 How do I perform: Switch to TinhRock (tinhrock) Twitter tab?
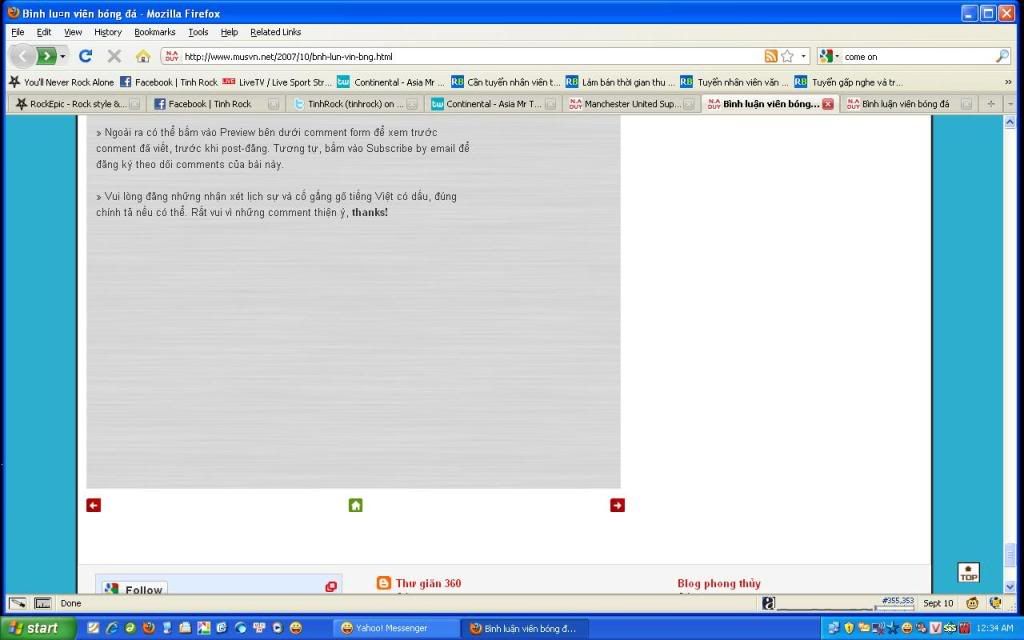pos(355,104)
